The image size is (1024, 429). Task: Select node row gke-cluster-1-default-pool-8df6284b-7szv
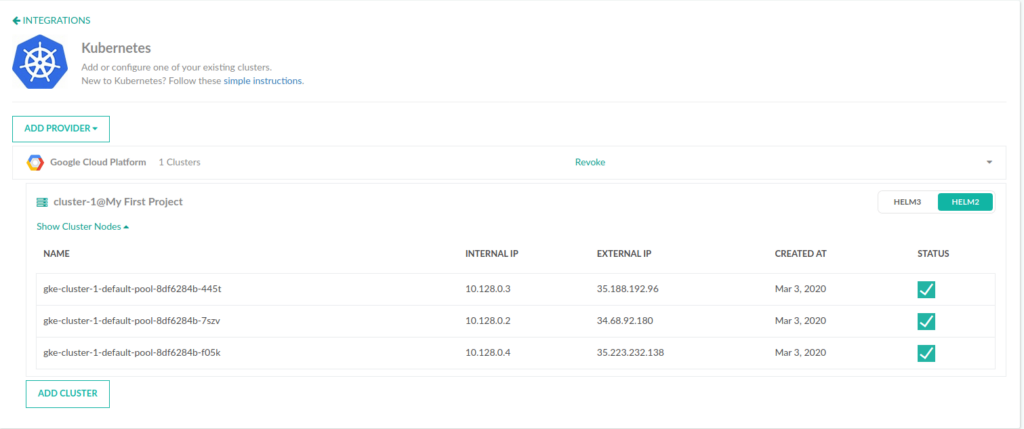coord(132,321)
